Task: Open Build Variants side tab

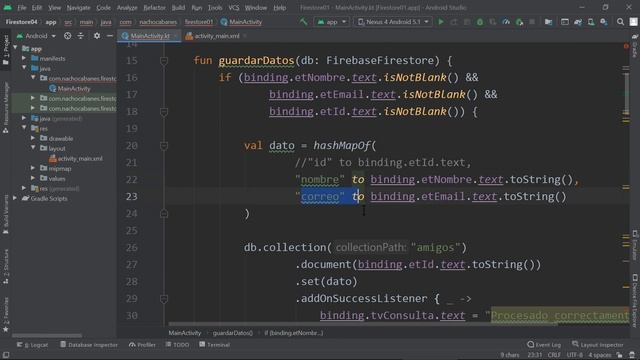Action: coord(6,214)
